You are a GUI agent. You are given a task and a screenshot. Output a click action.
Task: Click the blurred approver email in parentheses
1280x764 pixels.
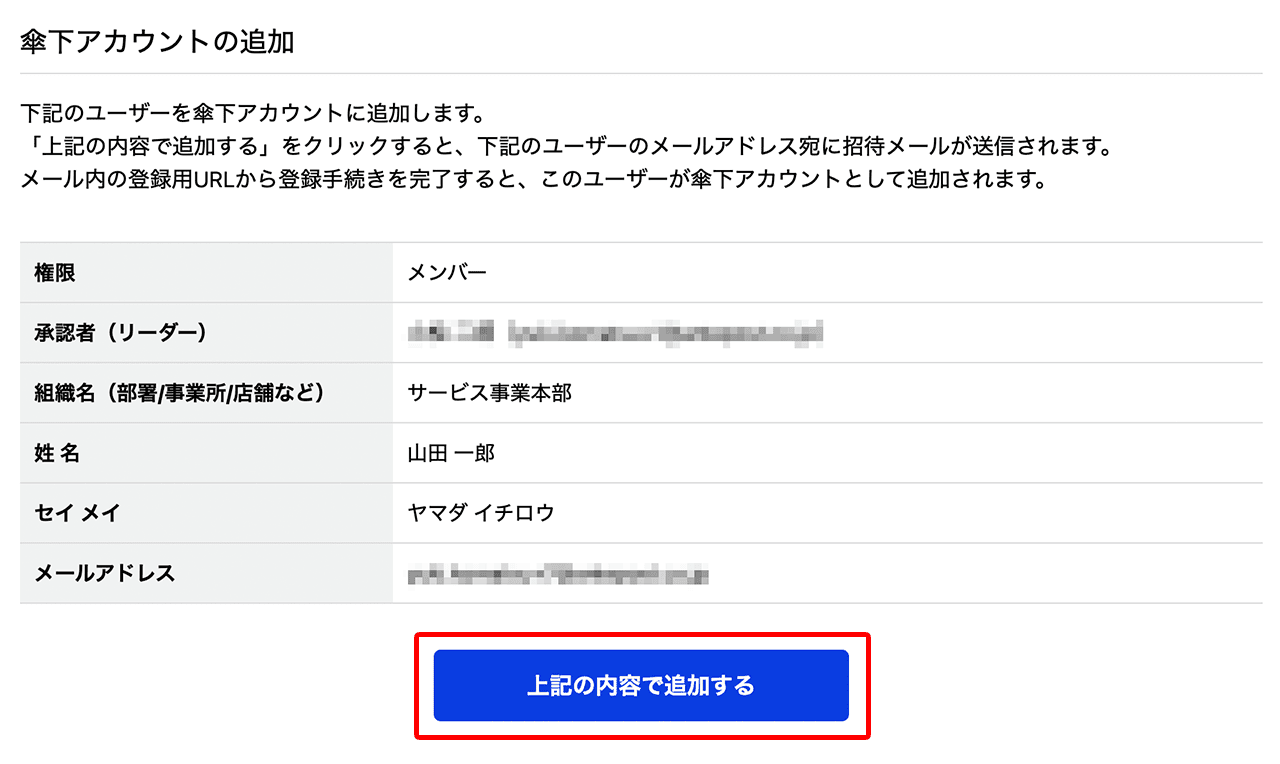tap(665, 333)
